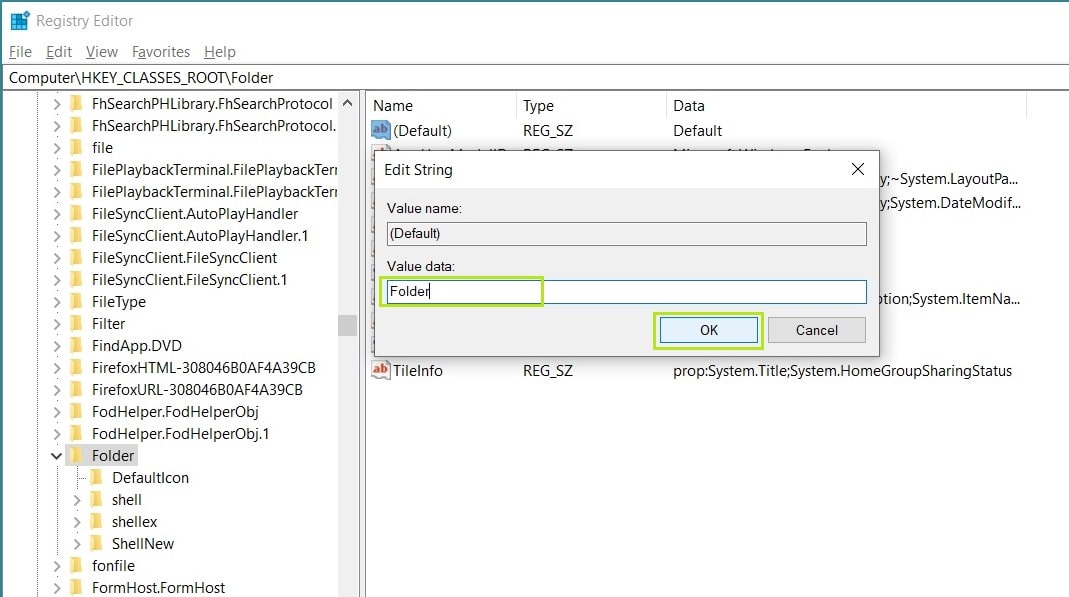
Task: Select the TileInfo value row name
Action: [417, 370]
